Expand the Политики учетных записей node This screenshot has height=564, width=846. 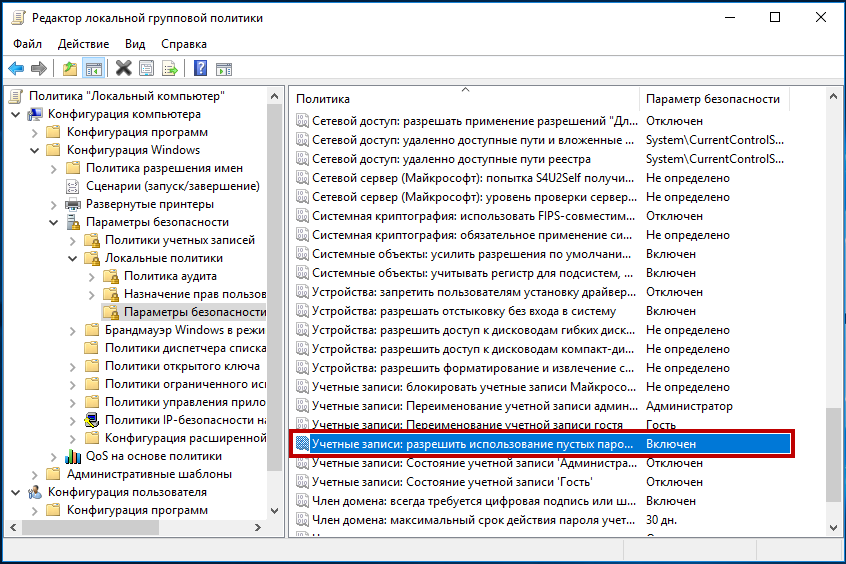click(x=72, y=240)
